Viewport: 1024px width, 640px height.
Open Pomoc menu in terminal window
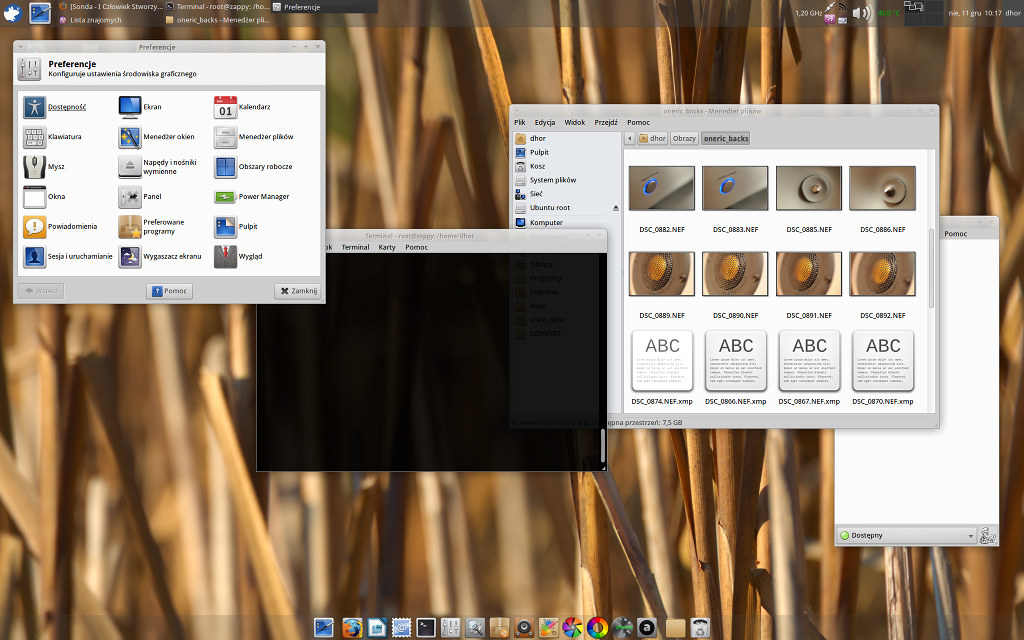[x=416, y=248]
